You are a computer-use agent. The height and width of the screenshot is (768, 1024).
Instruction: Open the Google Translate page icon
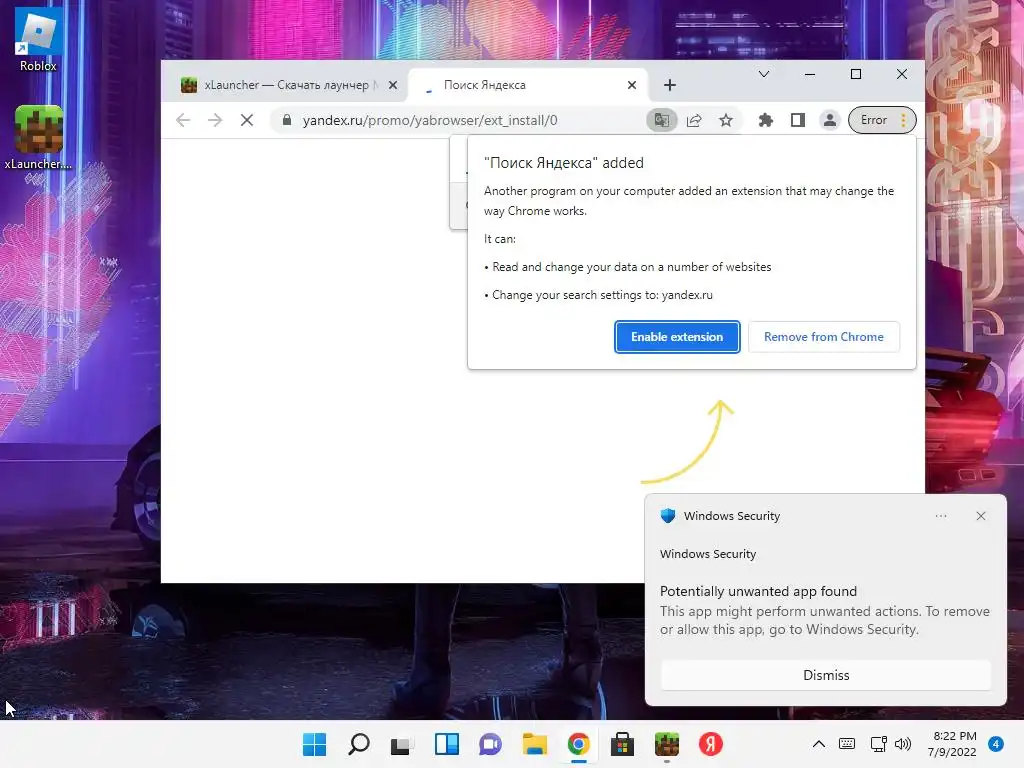[662, 120]
